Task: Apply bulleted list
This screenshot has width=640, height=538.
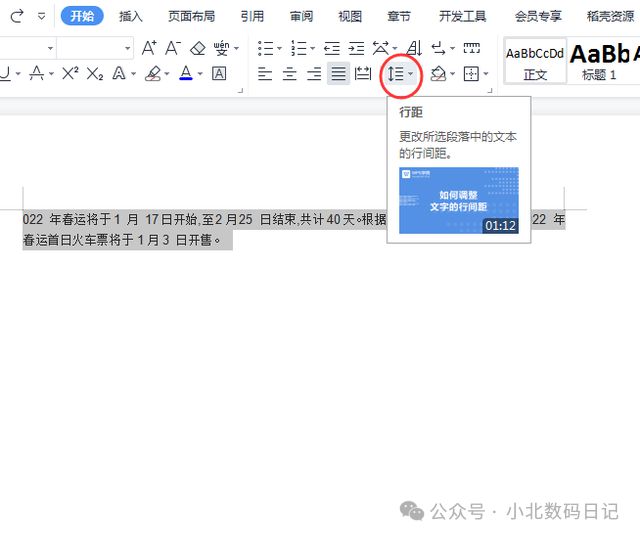Action: tap(265, 48)
